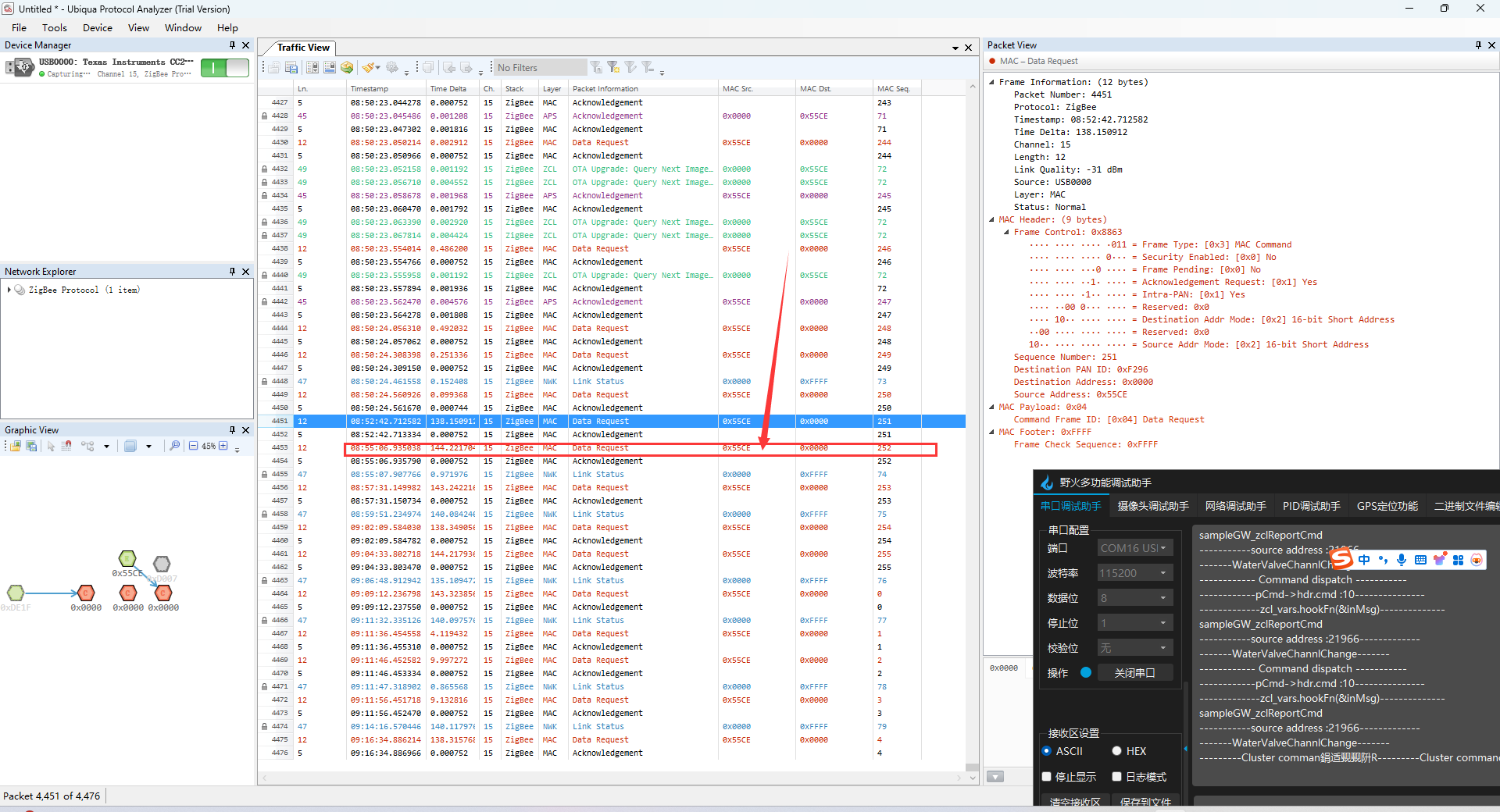Click the funnel with star quick-filter icon
Screen dimensions: 1500x812
pos(614,68)
